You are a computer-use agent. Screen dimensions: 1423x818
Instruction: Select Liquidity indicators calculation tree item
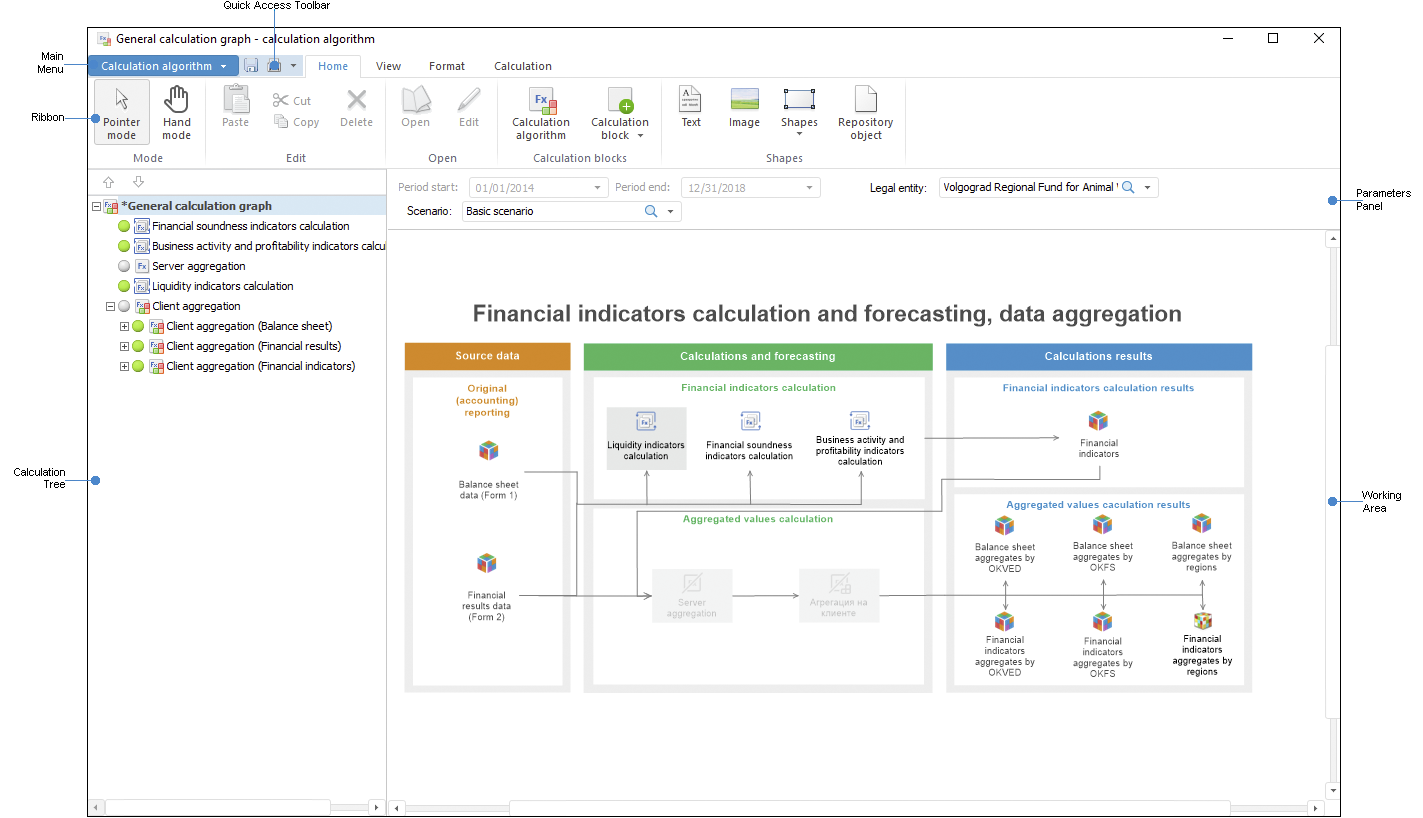click(x=223, y=286)
